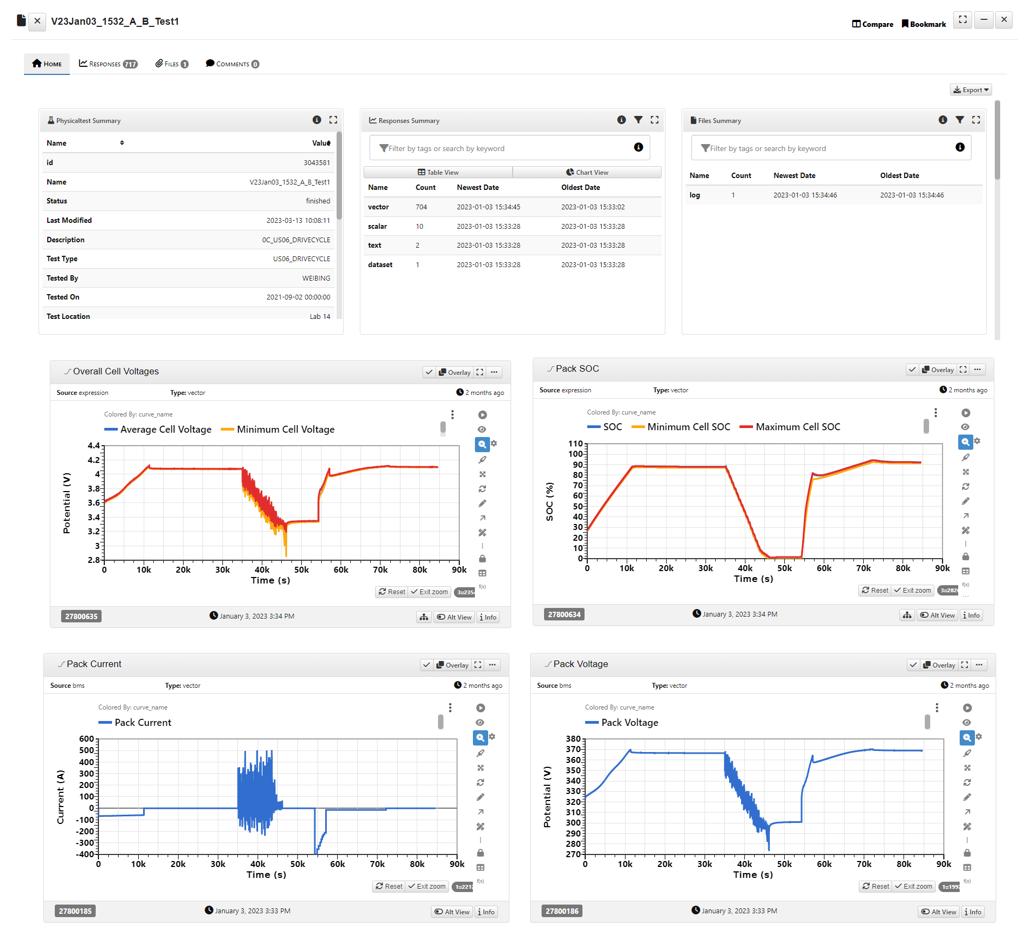Open more options menu on Pack Current
1019x940 pixels.
tap(493, 664)
